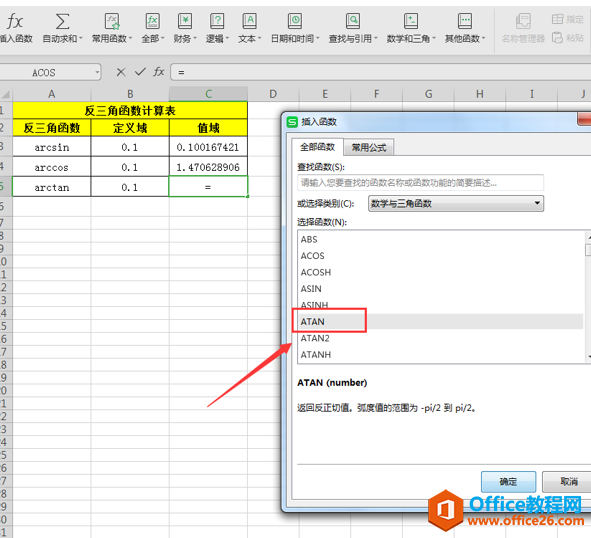Select column header A

point(52,94)
